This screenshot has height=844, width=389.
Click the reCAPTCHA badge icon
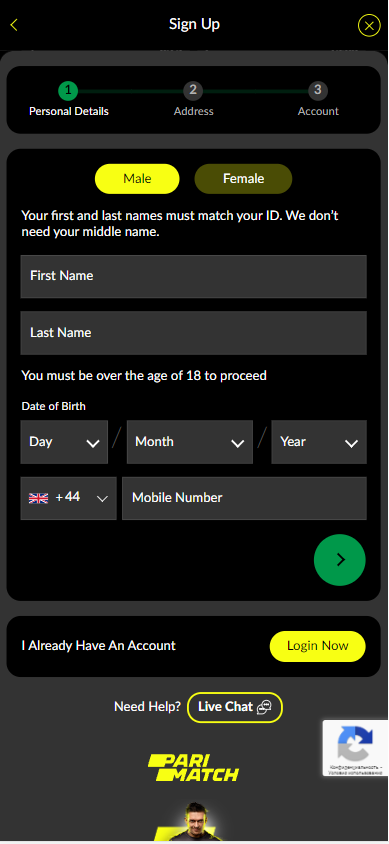click(x=355, y=743)
